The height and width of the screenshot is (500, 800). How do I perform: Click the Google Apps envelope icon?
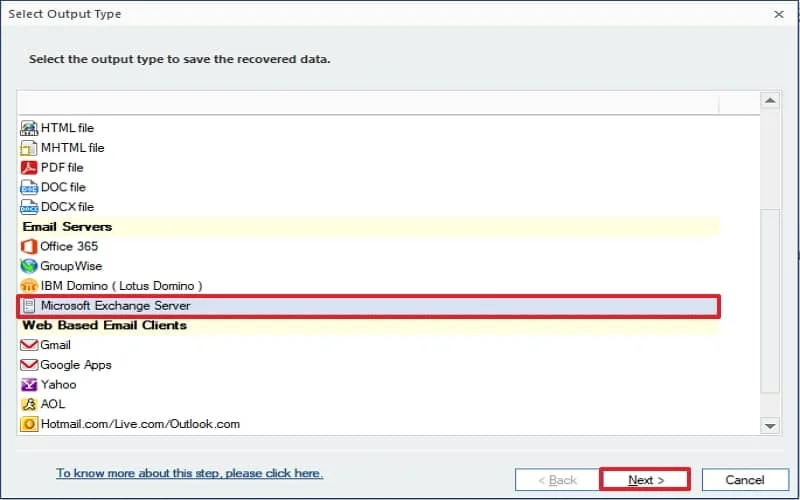coord(29,365)
